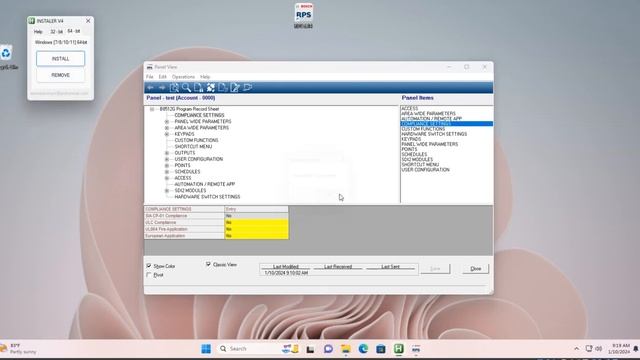This screenshot has width=640, height=360.
Task: Select HARDWARE SWITCH SETTINGS in the tree
Action: [207, 197]
